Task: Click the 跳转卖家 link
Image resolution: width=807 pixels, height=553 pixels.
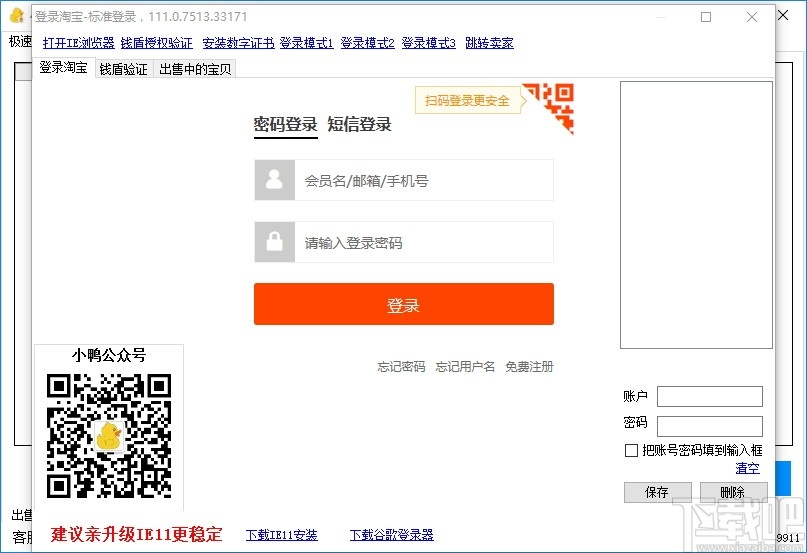Action: pyautogui.click(x=489, y=43)
